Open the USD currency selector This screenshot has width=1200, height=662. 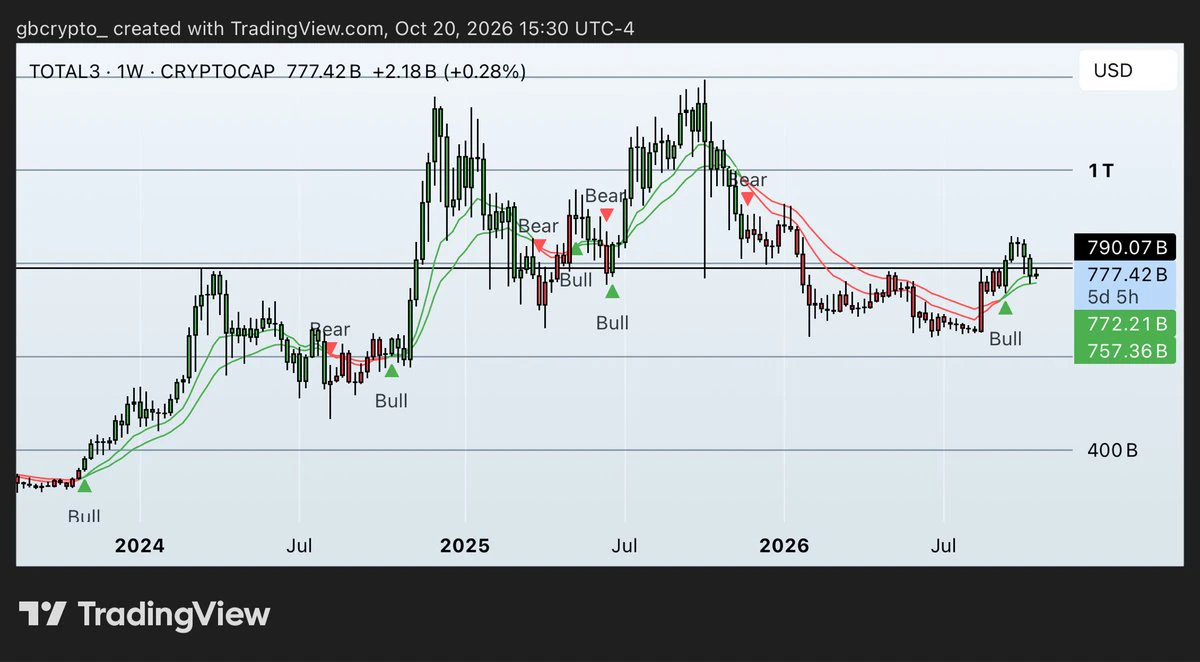click(1127, 71)
